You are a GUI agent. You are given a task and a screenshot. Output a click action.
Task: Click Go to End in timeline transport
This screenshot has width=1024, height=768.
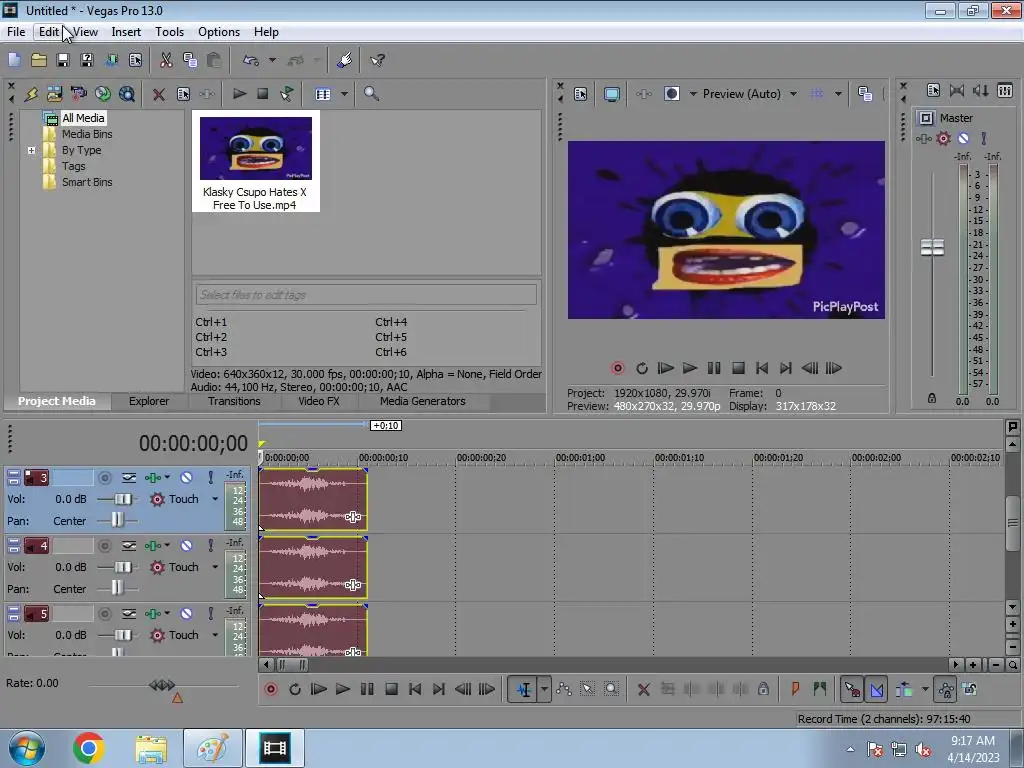(439, 689)
